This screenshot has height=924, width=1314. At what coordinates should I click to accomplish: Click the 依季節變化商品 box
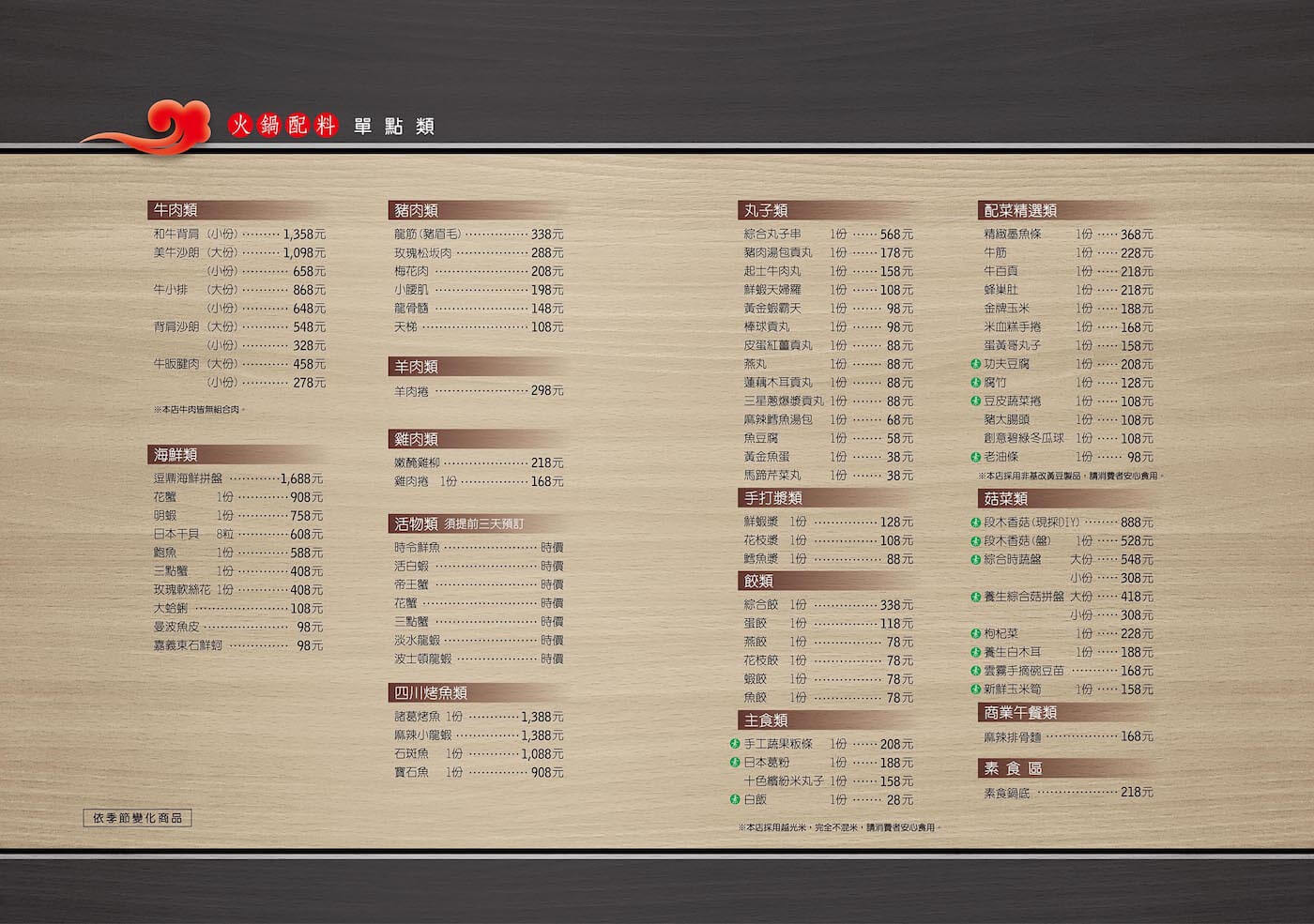pos(137,818)
